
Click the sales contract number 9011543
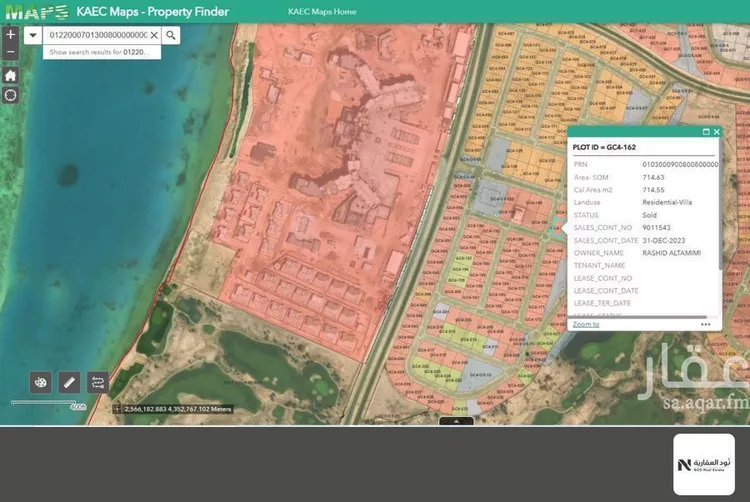tap(656, 228)
